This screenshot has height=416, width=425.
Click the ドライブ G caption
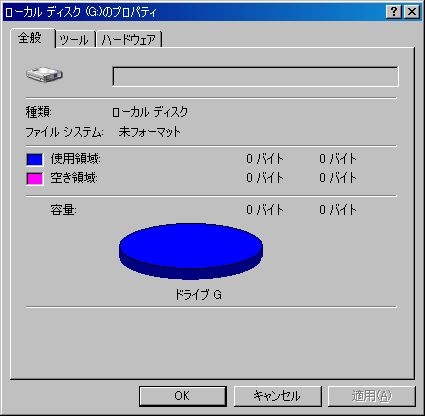click(x=198, y=295)
